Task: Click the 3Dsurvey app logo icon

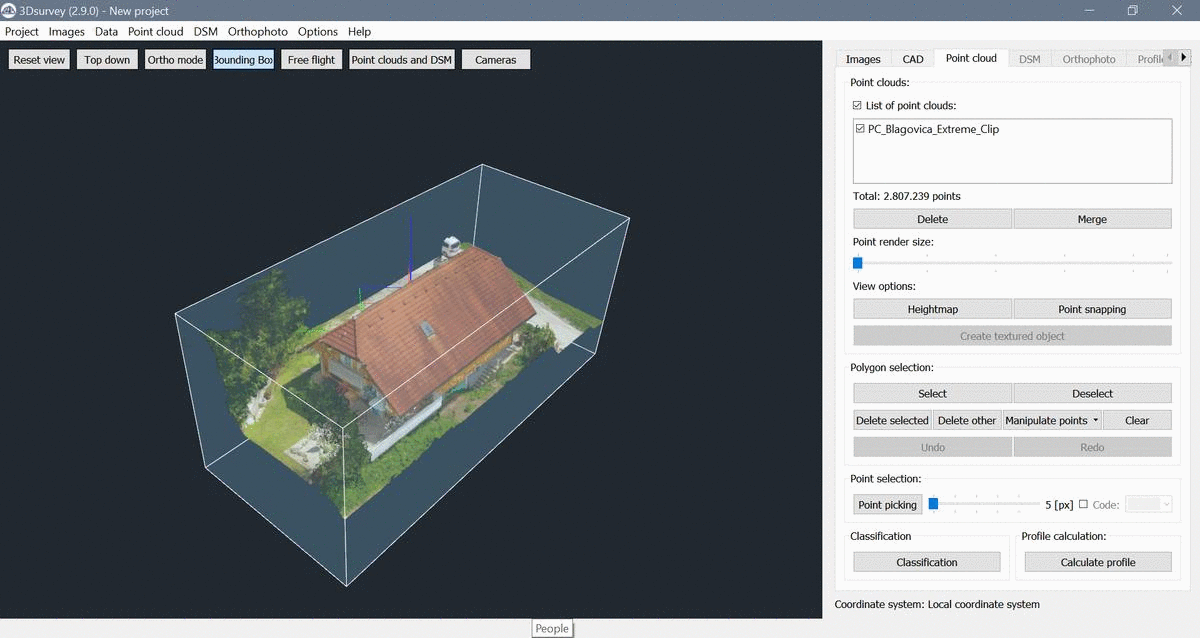Action: tap(9, 10)
